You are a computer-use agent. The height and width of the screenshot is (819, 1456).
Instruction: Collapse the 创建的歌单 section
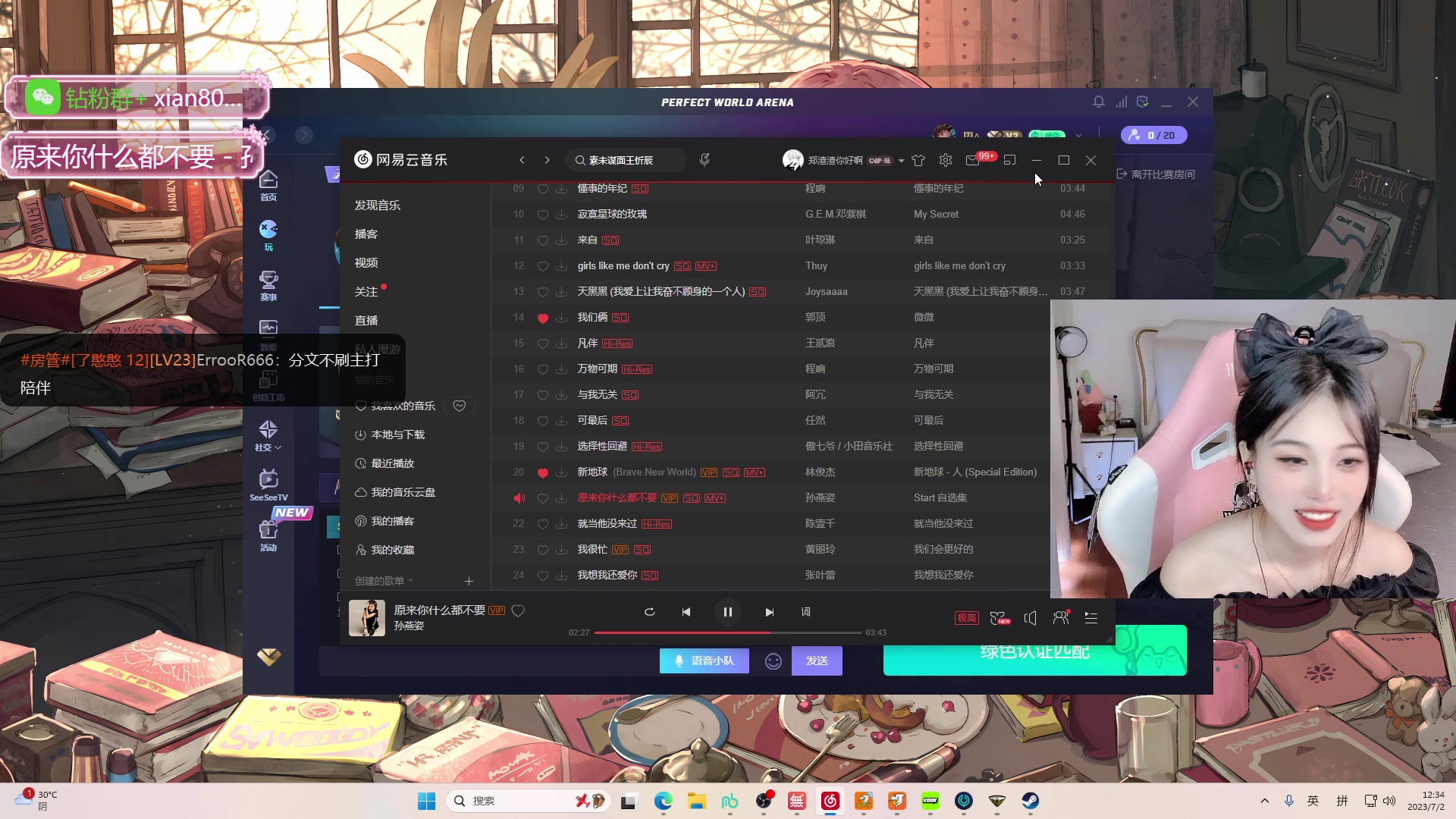[384, 581]
